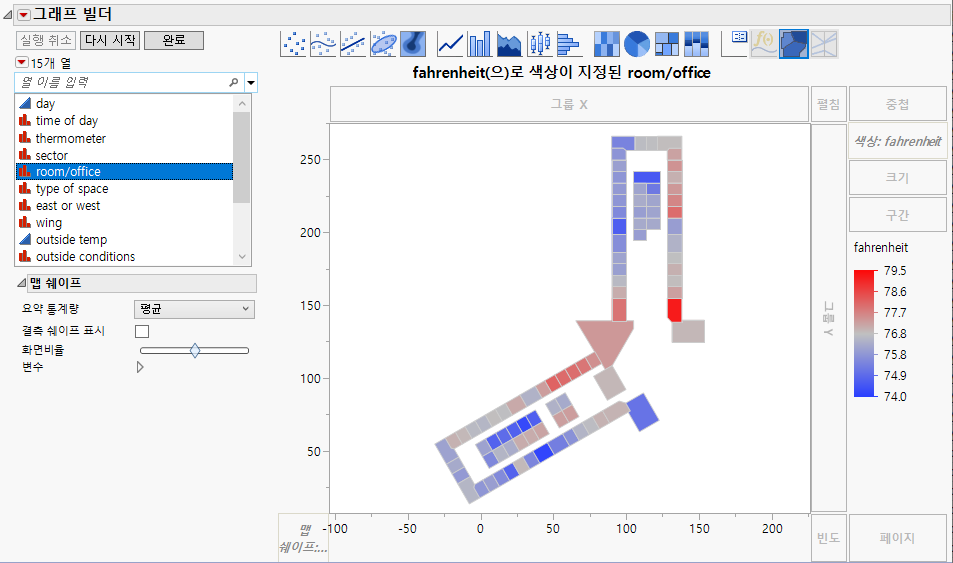
Task: Open the 요약 통계량 dropdown showing 평균
Action: pos(194,310)
